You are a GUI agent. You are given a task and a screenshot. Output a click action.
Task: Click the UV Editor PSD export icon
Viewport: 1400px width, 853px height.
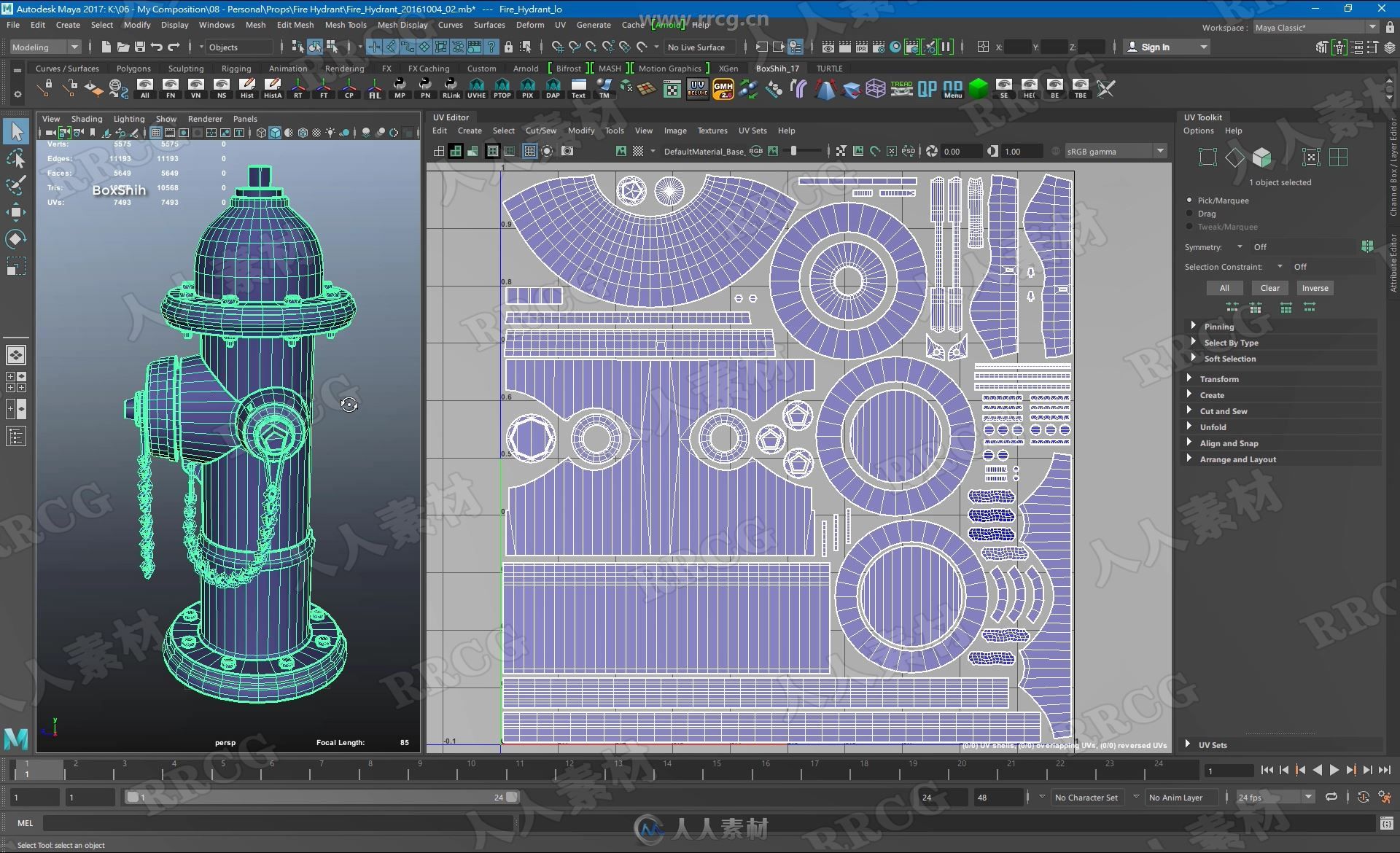909,151
